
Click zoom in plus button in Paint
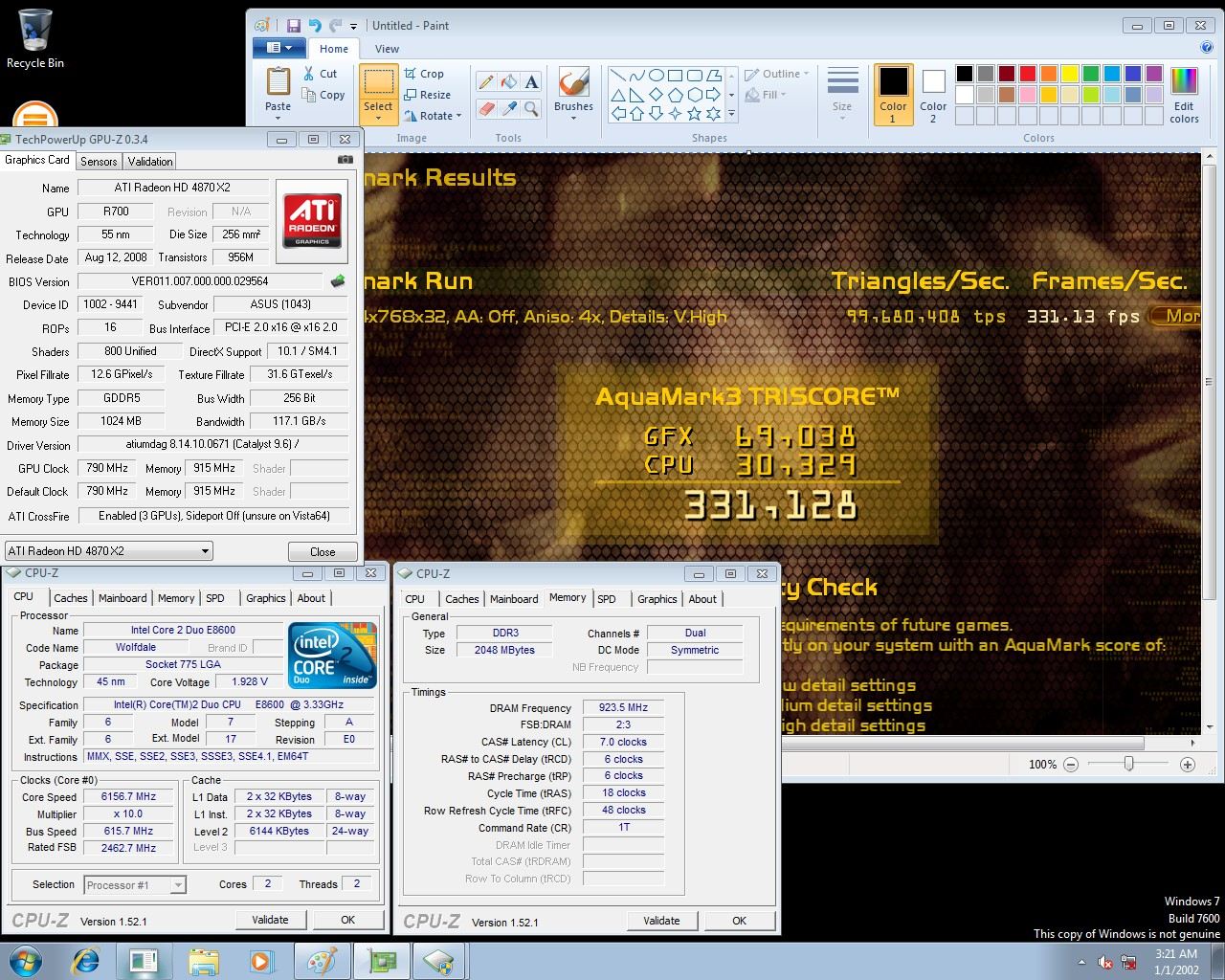[1188, 765]
